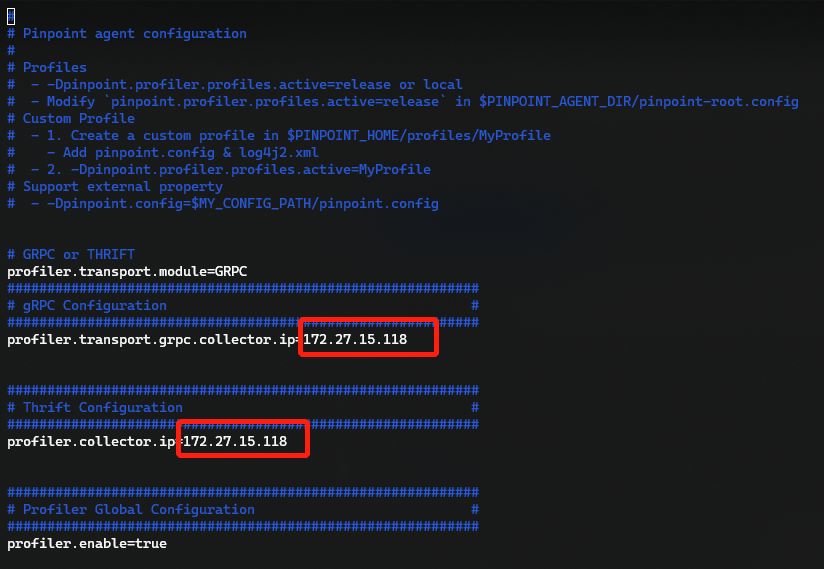Click the "profiler.transport.grpc.collector.ip" property key
The image size is (824, 569).
coord(151,339)
